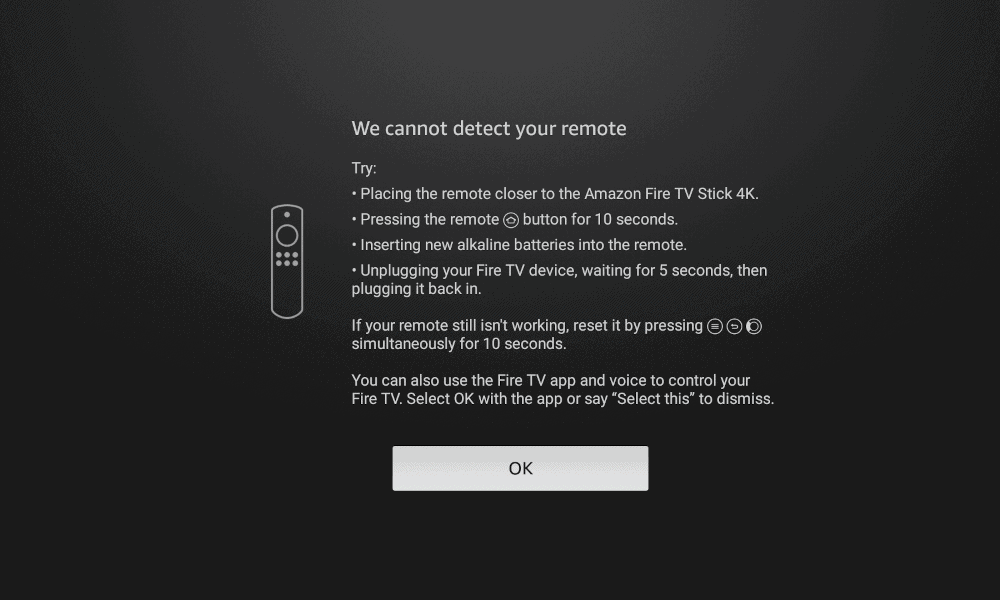Screen dimensions: 1000x600
Task: Click the left navigation ring icon
Action: tap(754, 326)
